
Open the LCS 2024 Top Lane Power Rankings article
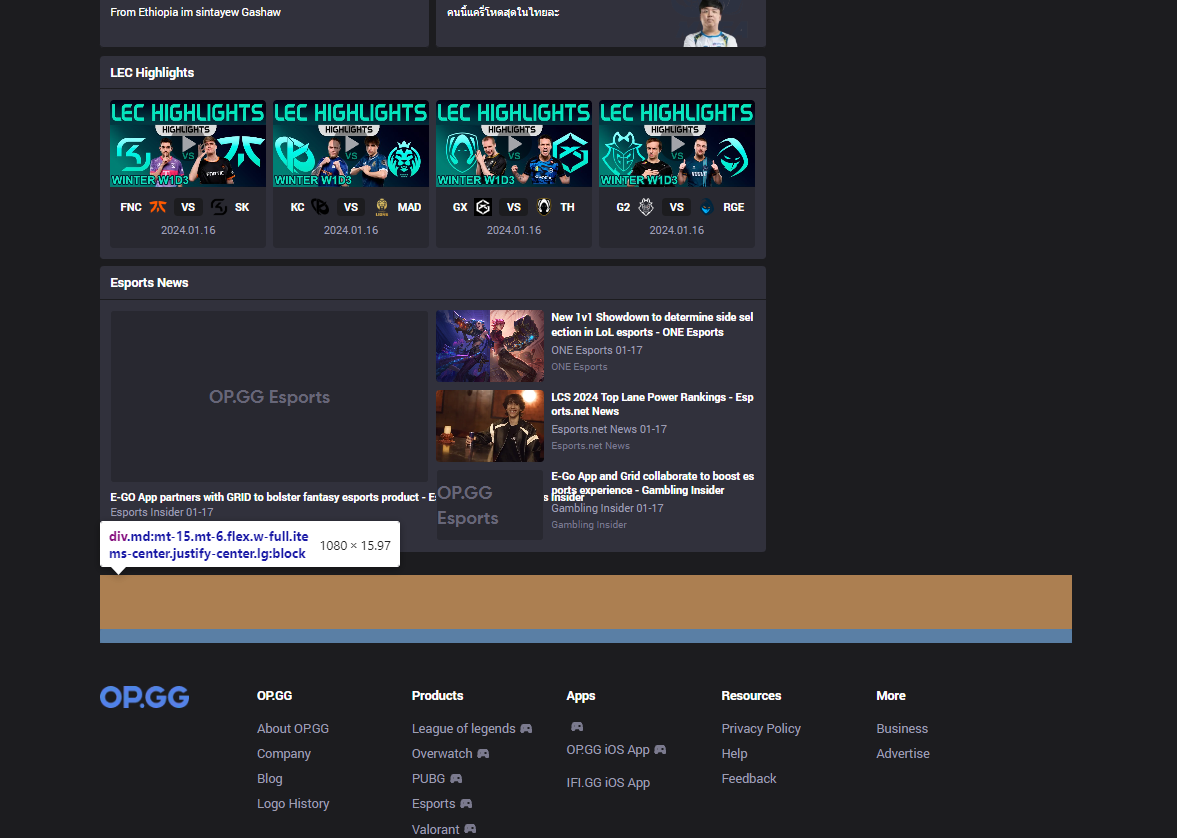[652, 404]
